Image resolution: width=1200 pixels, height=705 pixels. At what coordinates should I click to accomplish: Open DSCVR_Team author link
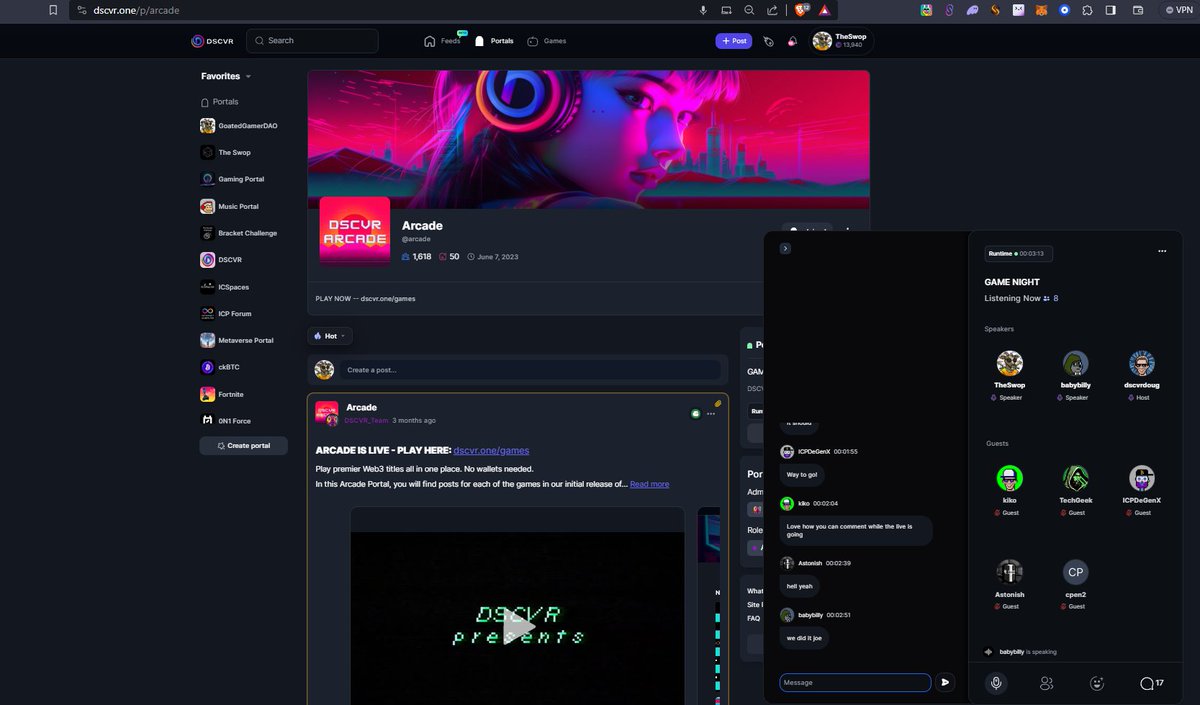point(366,421)
